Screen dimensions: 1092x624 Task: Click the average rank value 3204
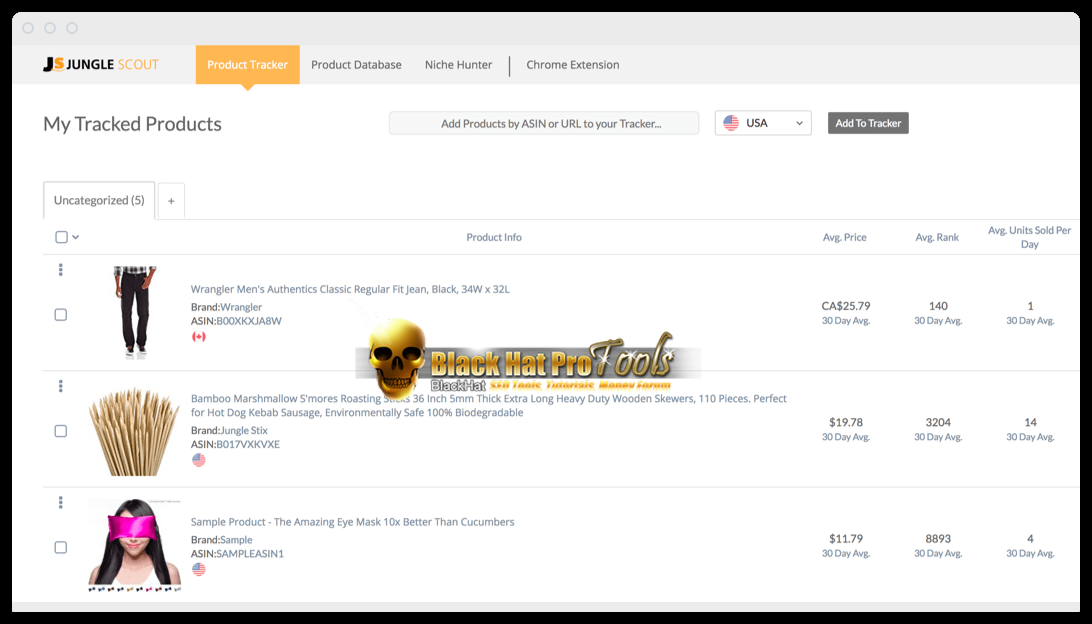938,422
